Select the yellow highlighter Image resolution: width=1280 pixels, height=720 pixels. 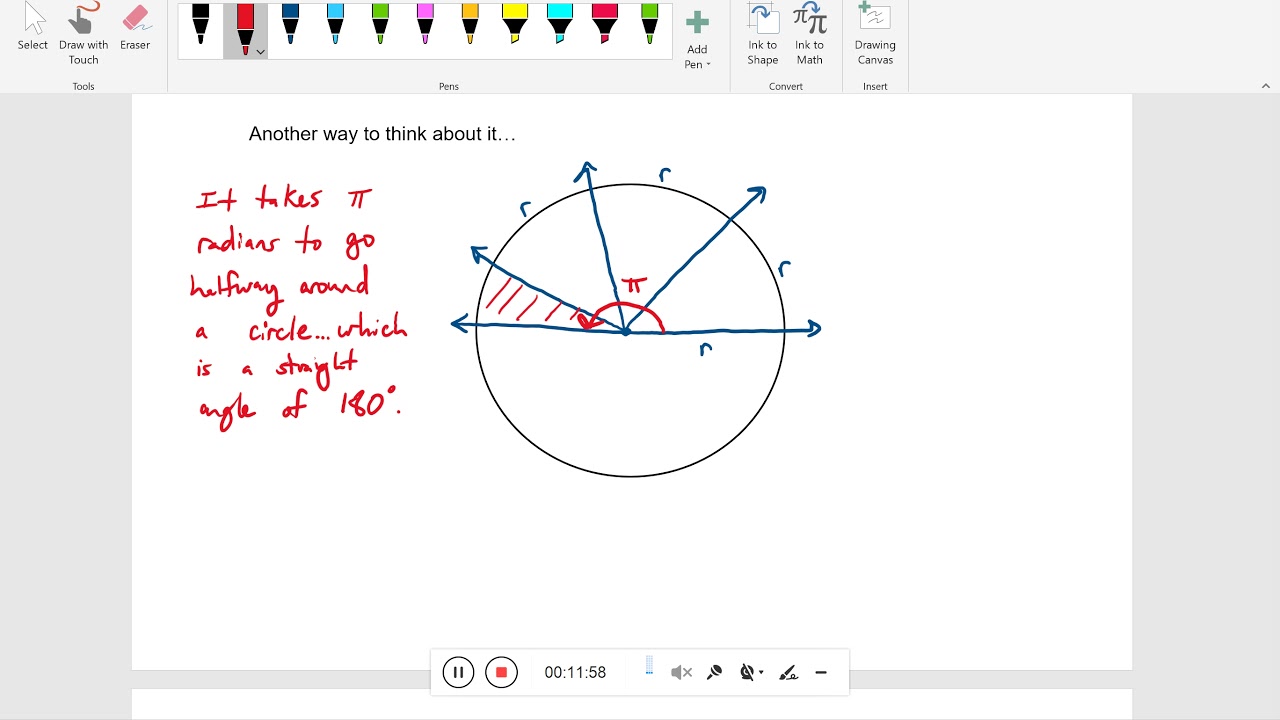tap(515, 25)
